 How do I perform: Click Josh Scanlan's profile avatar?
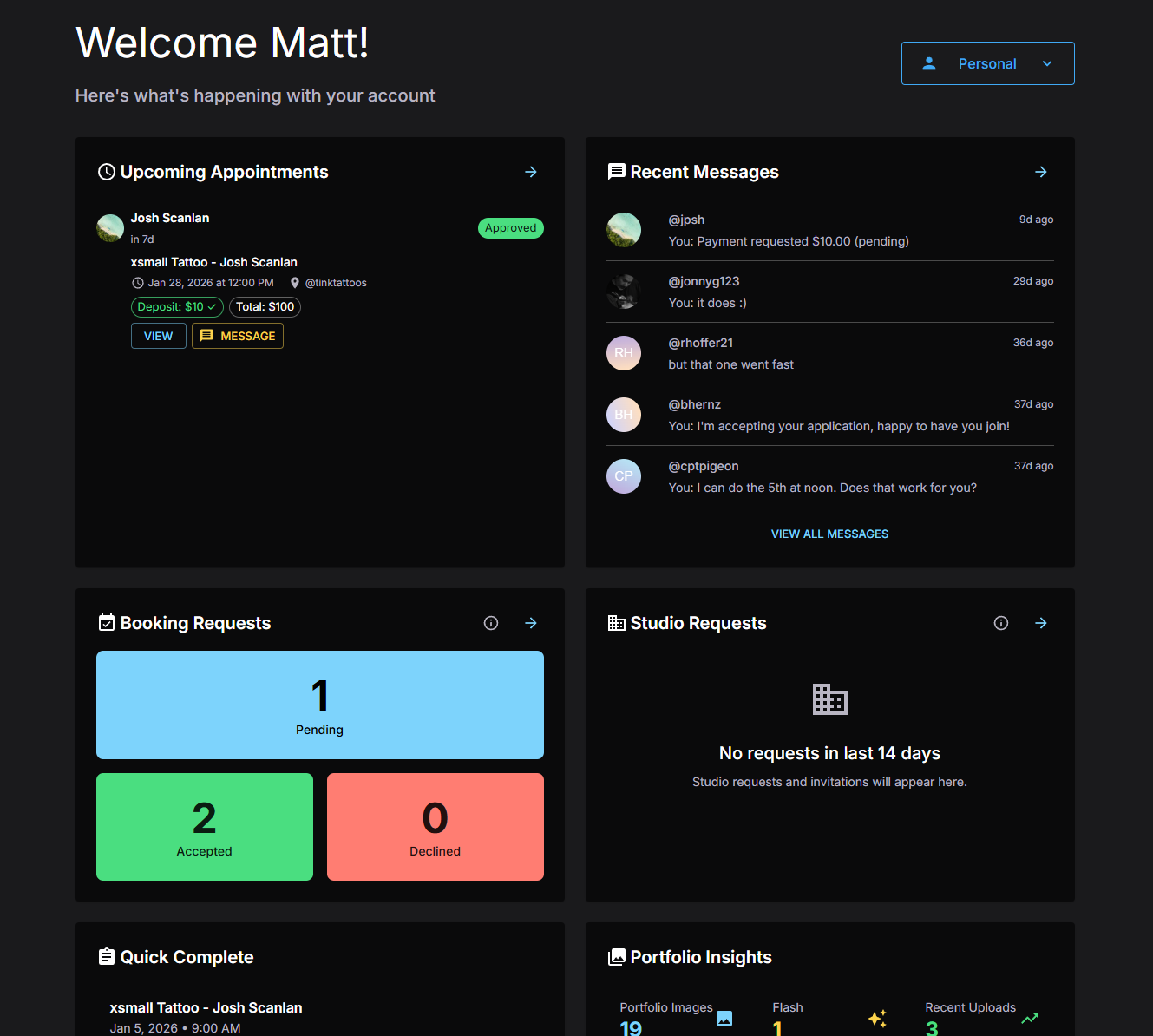tap(110, 228)
